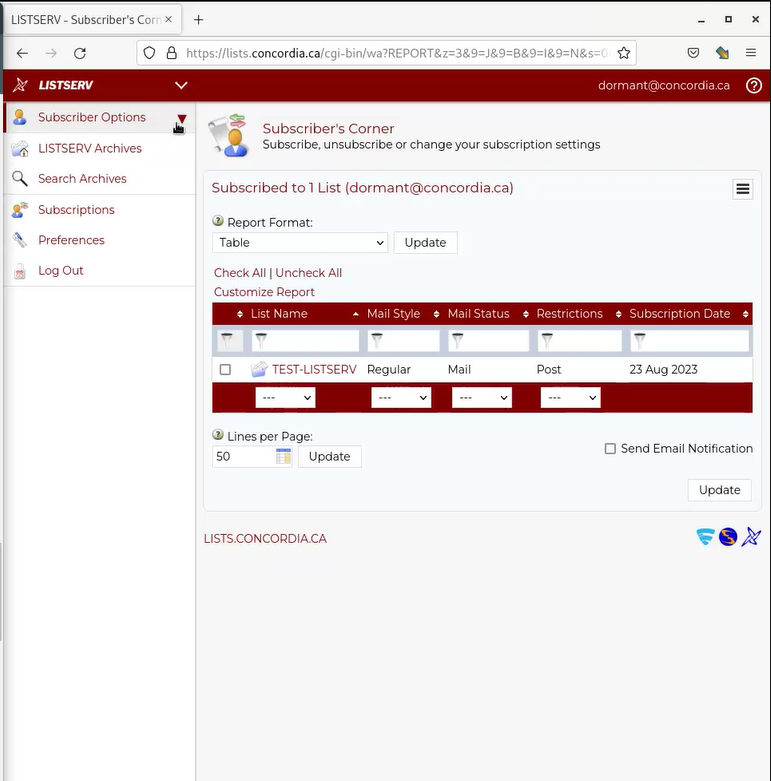Viewport: 771px width, 781px height.
Task: Open the TEST-LISTSERV list link
Action: pyautogui.click(x=314, y=370)
